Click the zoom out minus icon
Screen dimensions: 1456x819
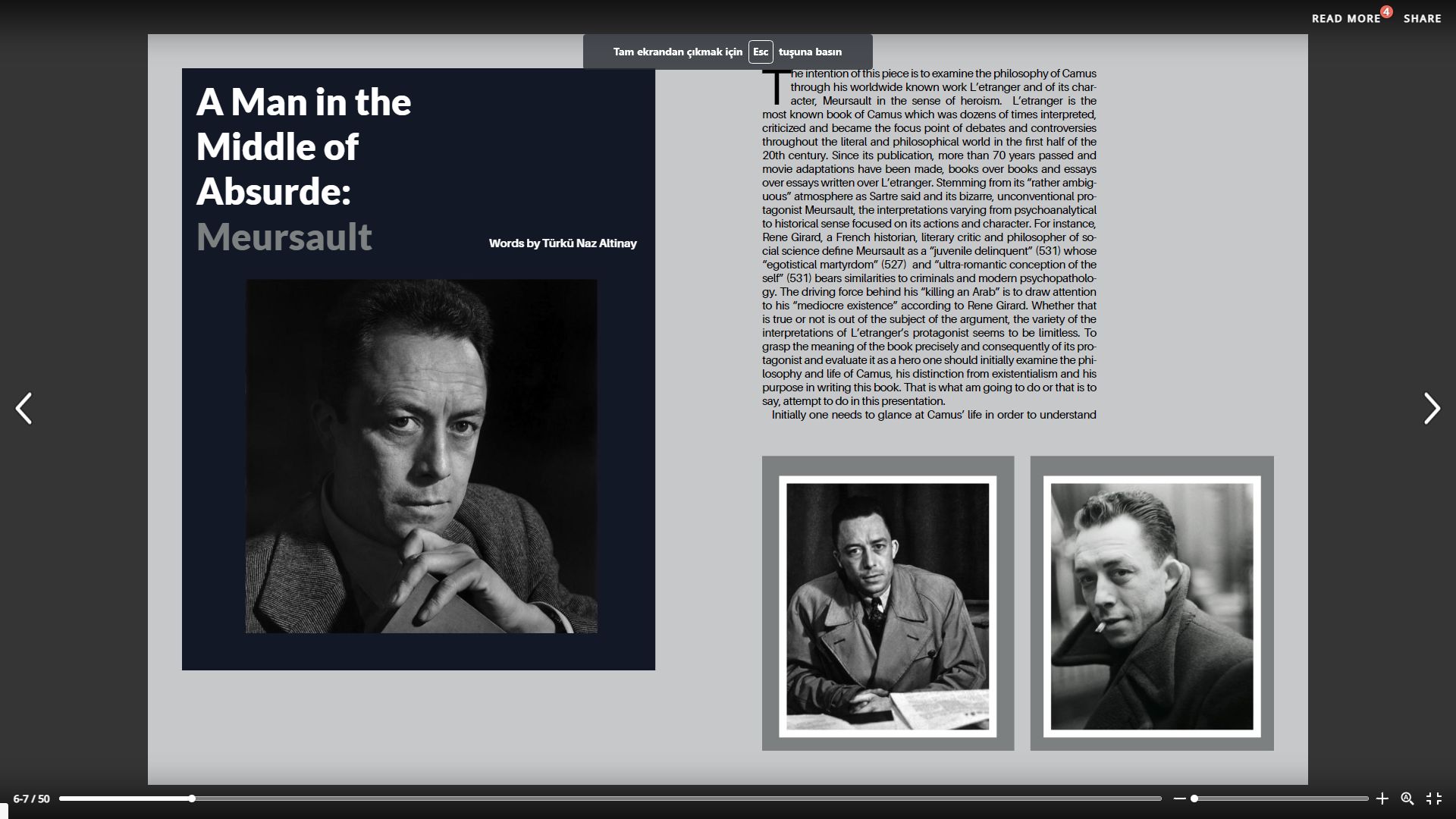pyautogui.click(x=1179, y=799)
